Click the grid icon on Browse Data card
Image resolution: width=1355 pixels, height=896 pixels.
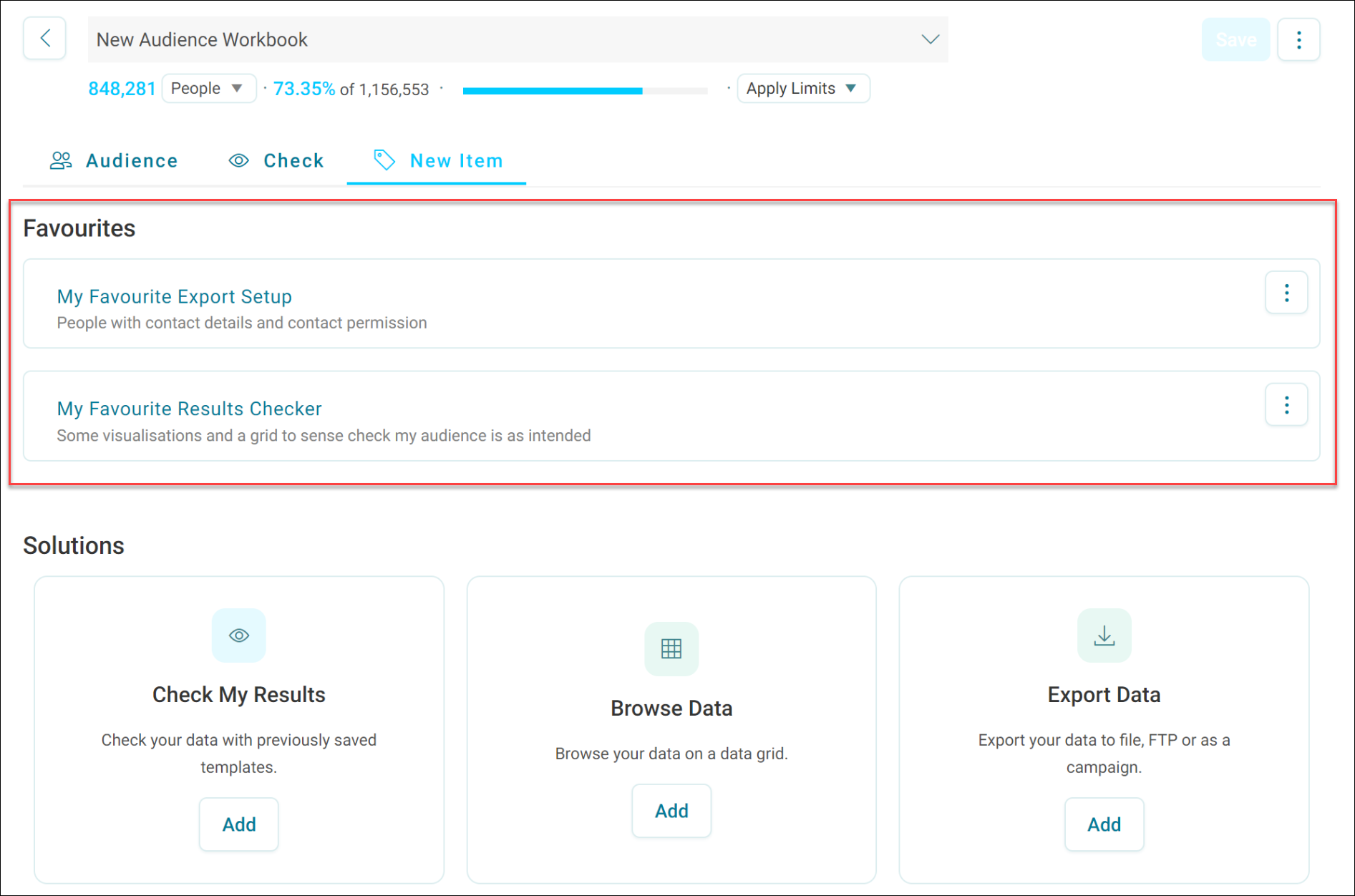[x=671, y=649]
